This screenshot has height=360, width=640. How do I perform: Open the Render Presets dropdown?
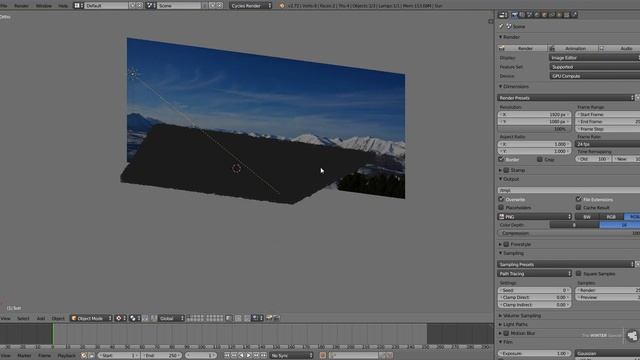(x=566, y=98)
